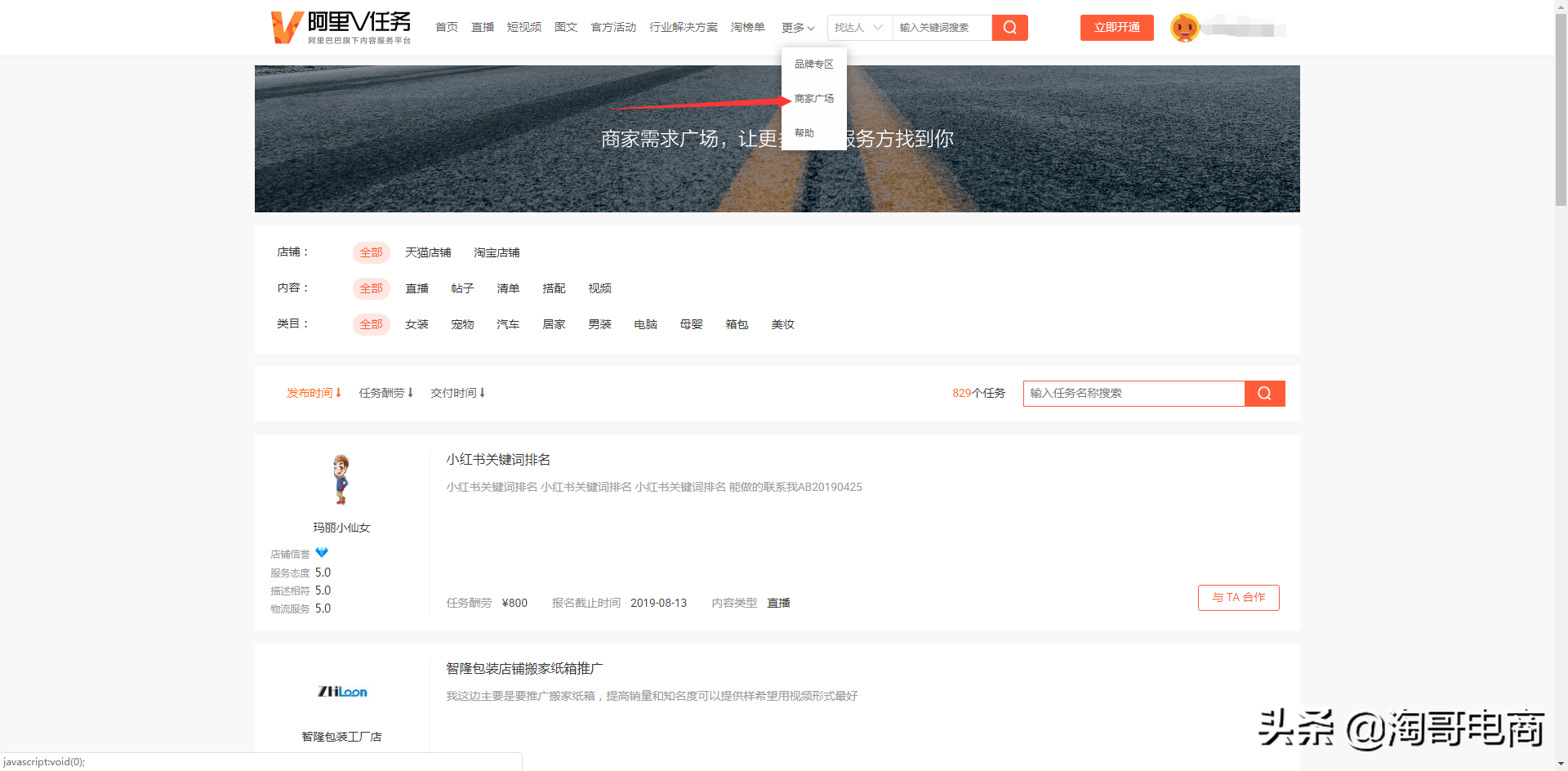
Task: Click the 立即开通 button
Action: (x=1116, y=28)
